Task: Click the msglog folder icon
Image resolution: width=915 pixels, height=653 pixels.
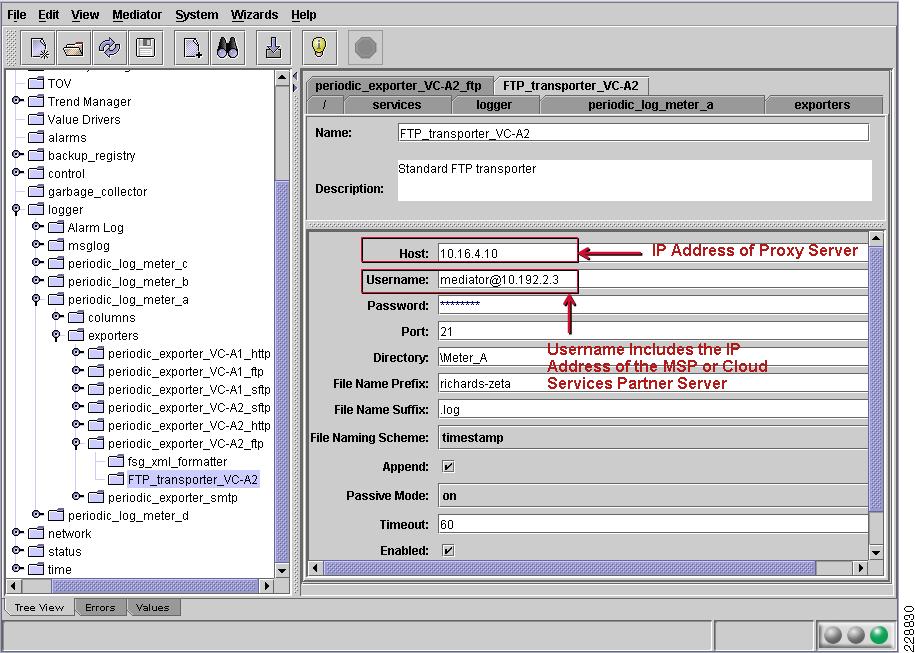Action: (x=56, y=246)
